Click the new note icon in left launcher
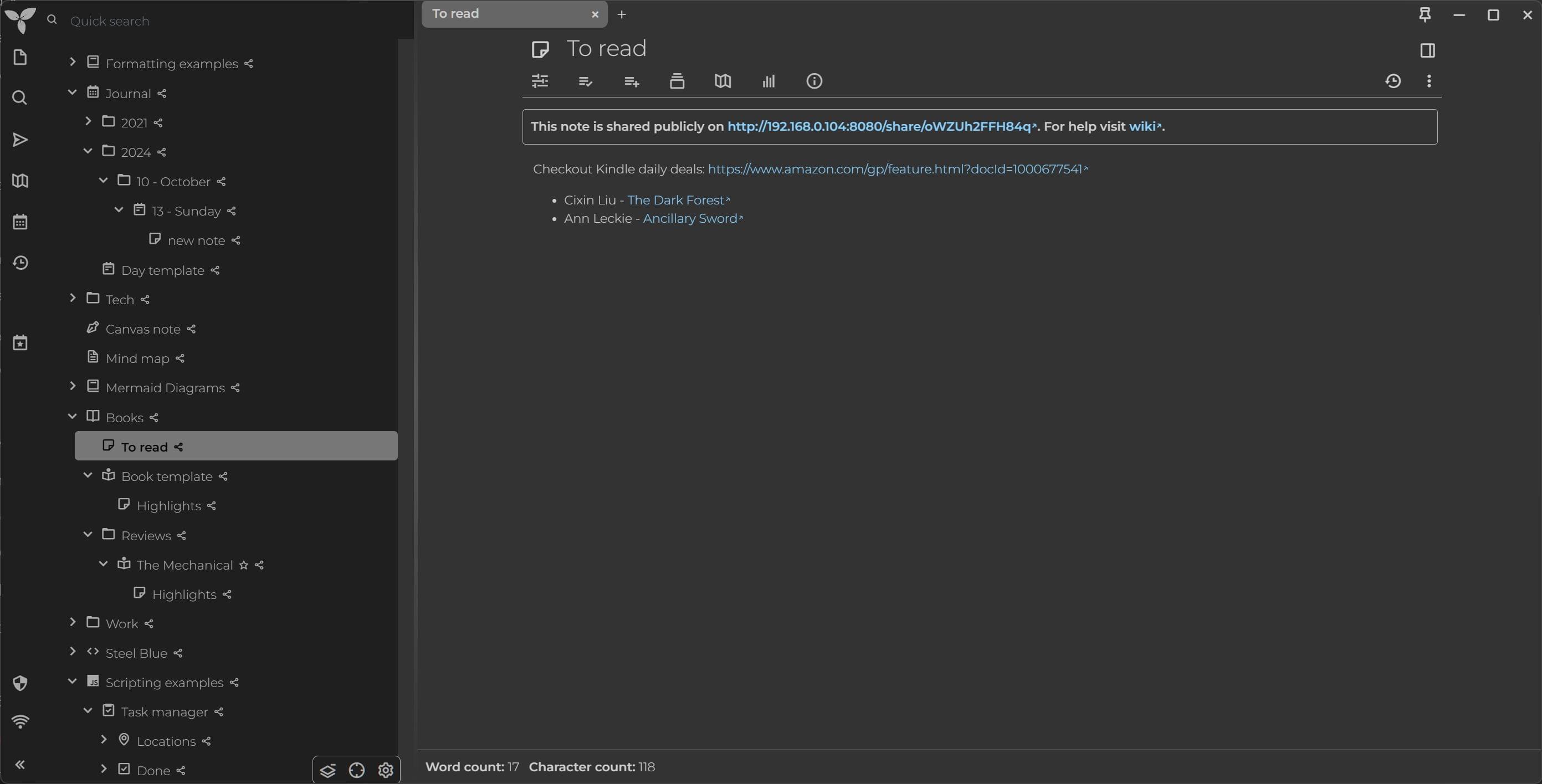Screen dimensions: 1542x784 click(20, 58)
